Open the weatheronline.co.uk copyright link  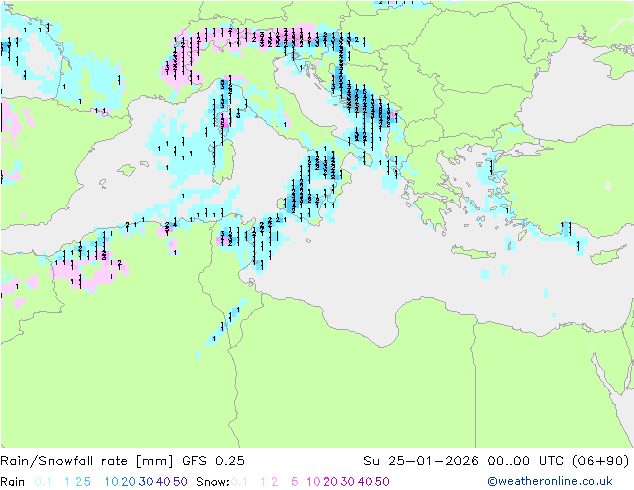tap(550, 482)
